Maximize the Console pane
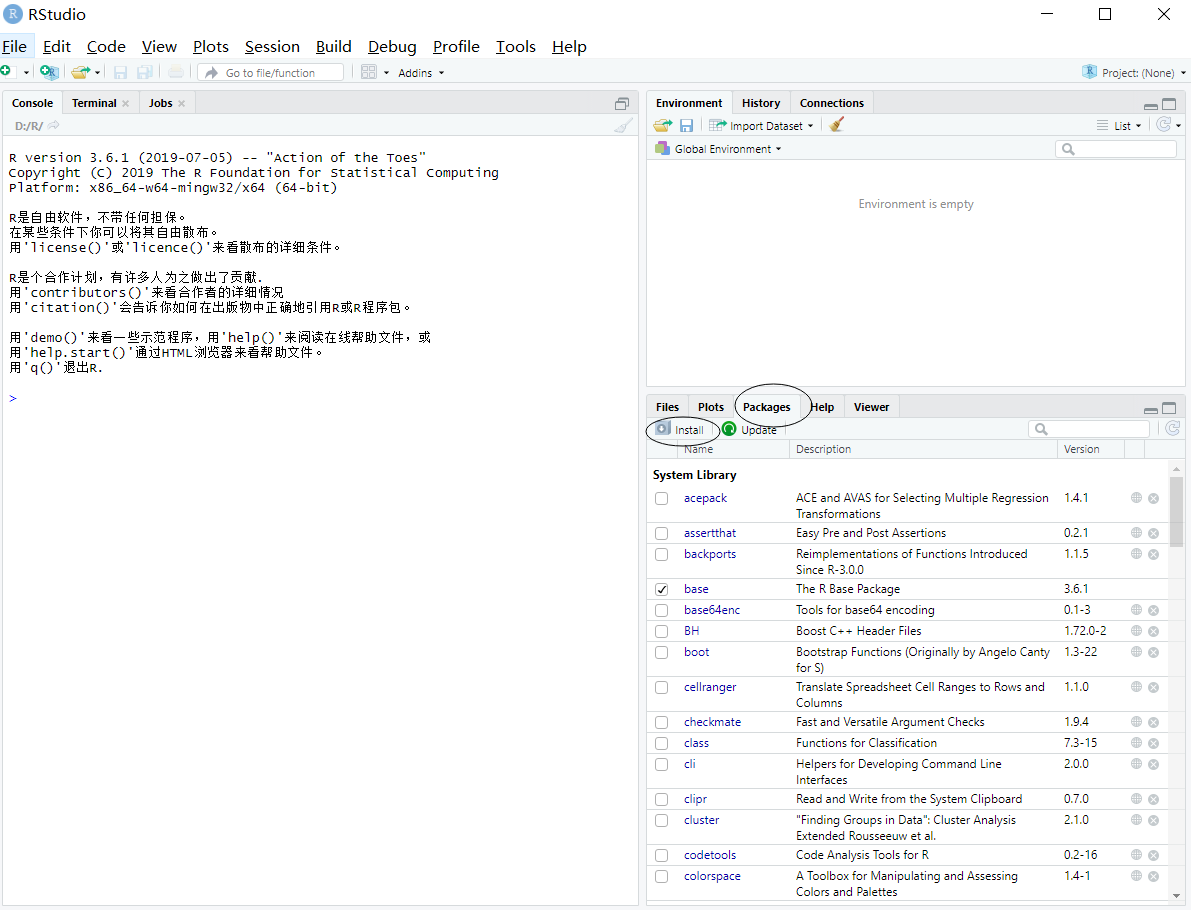Image resolution: width=1191 pixels, height=910 pixels. (x=622, y=103)
